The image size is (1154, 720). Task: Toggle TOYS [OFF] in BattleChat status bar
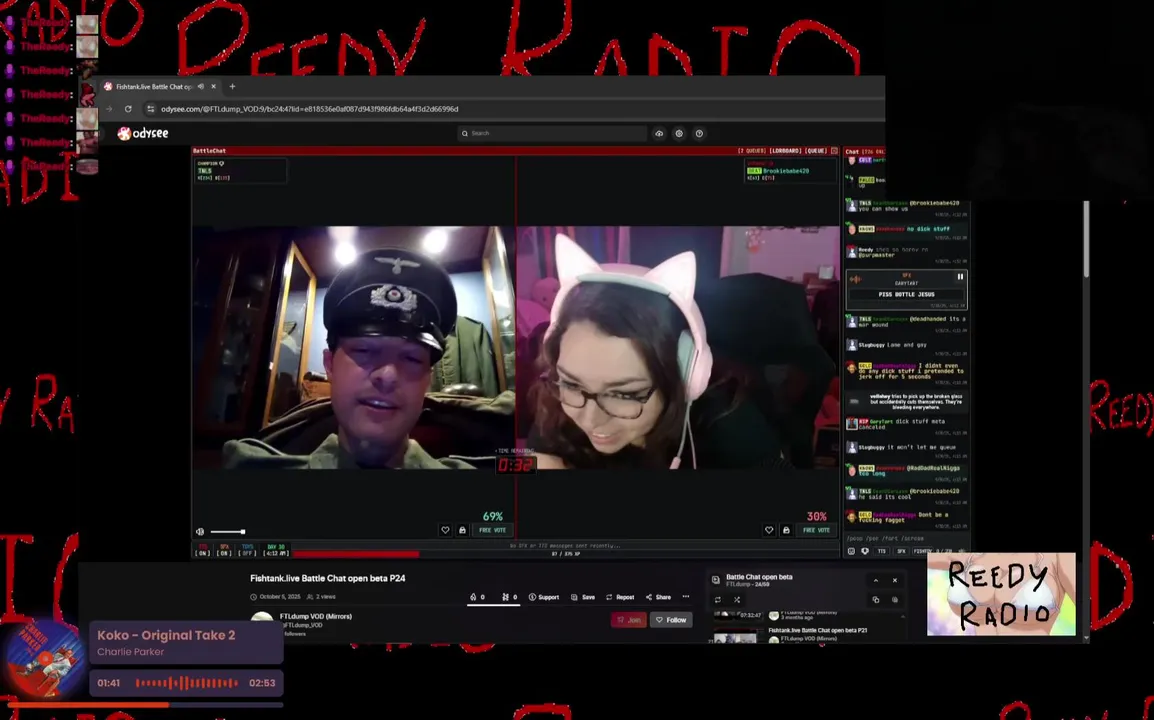click(247, 551)
